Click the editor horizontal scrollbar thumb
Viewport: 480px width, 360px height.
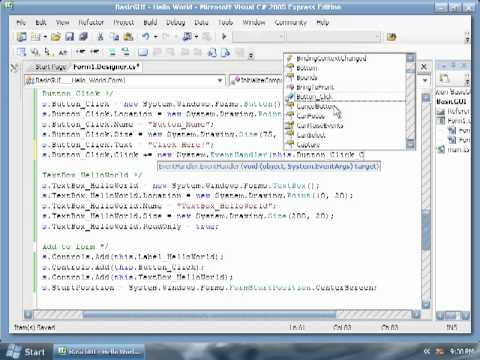[x=209, y=314]
